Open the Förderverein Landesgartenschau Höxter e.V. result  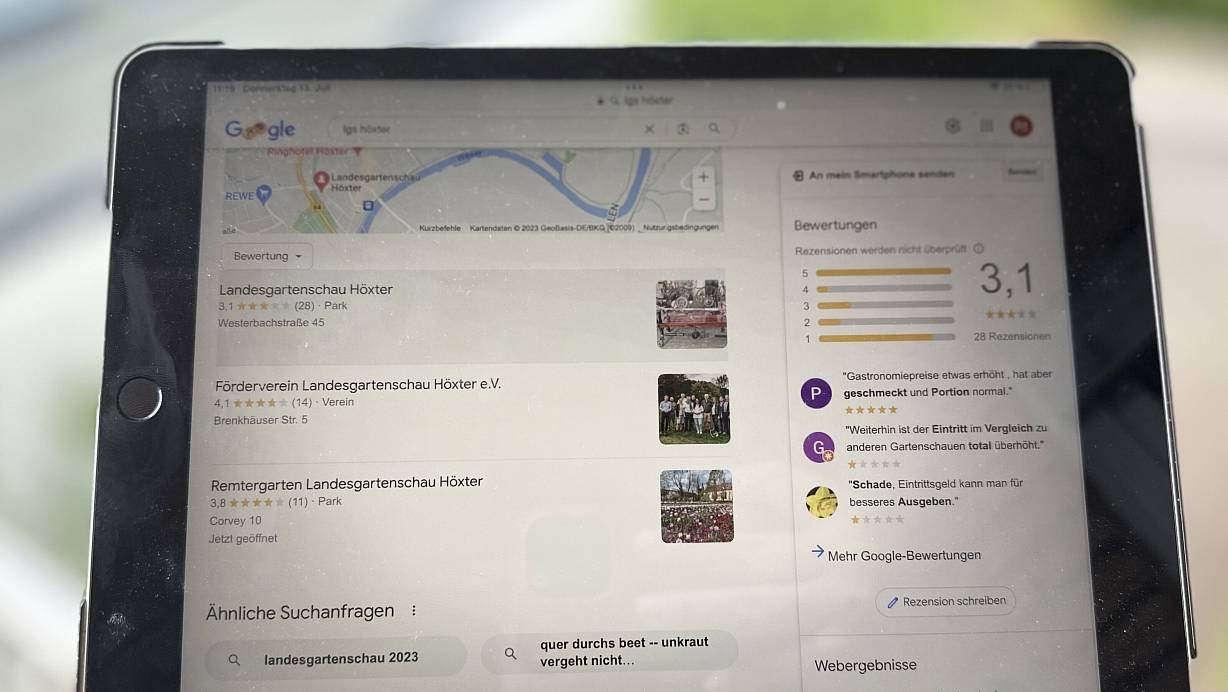tap(470, 408)
